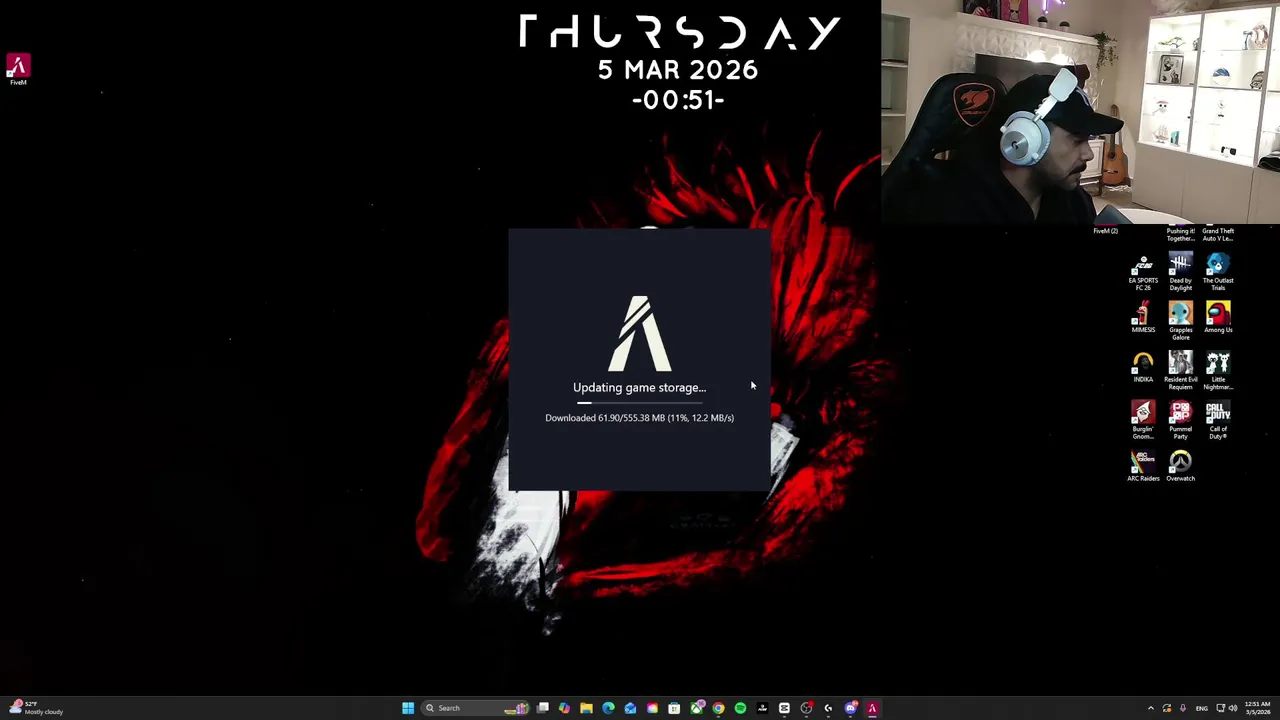1280x720 pixels.
Task: Launch Microsoft Edge from the taskbar
Action: 608,708
